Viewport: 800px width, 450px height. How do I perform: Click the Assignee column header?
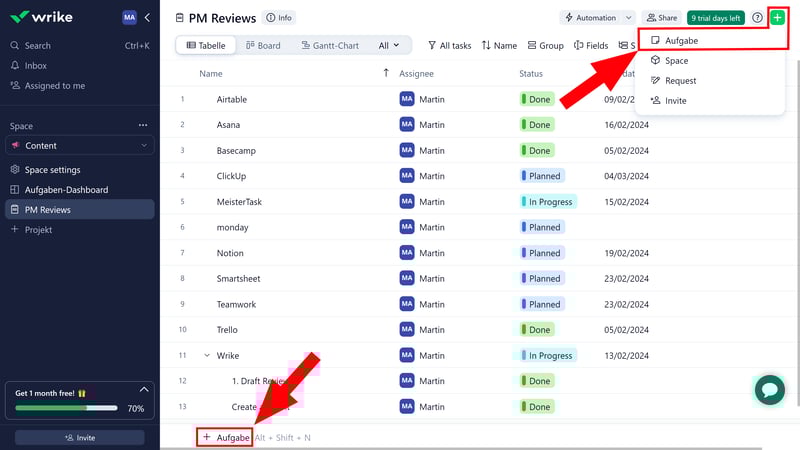point(416,73)
